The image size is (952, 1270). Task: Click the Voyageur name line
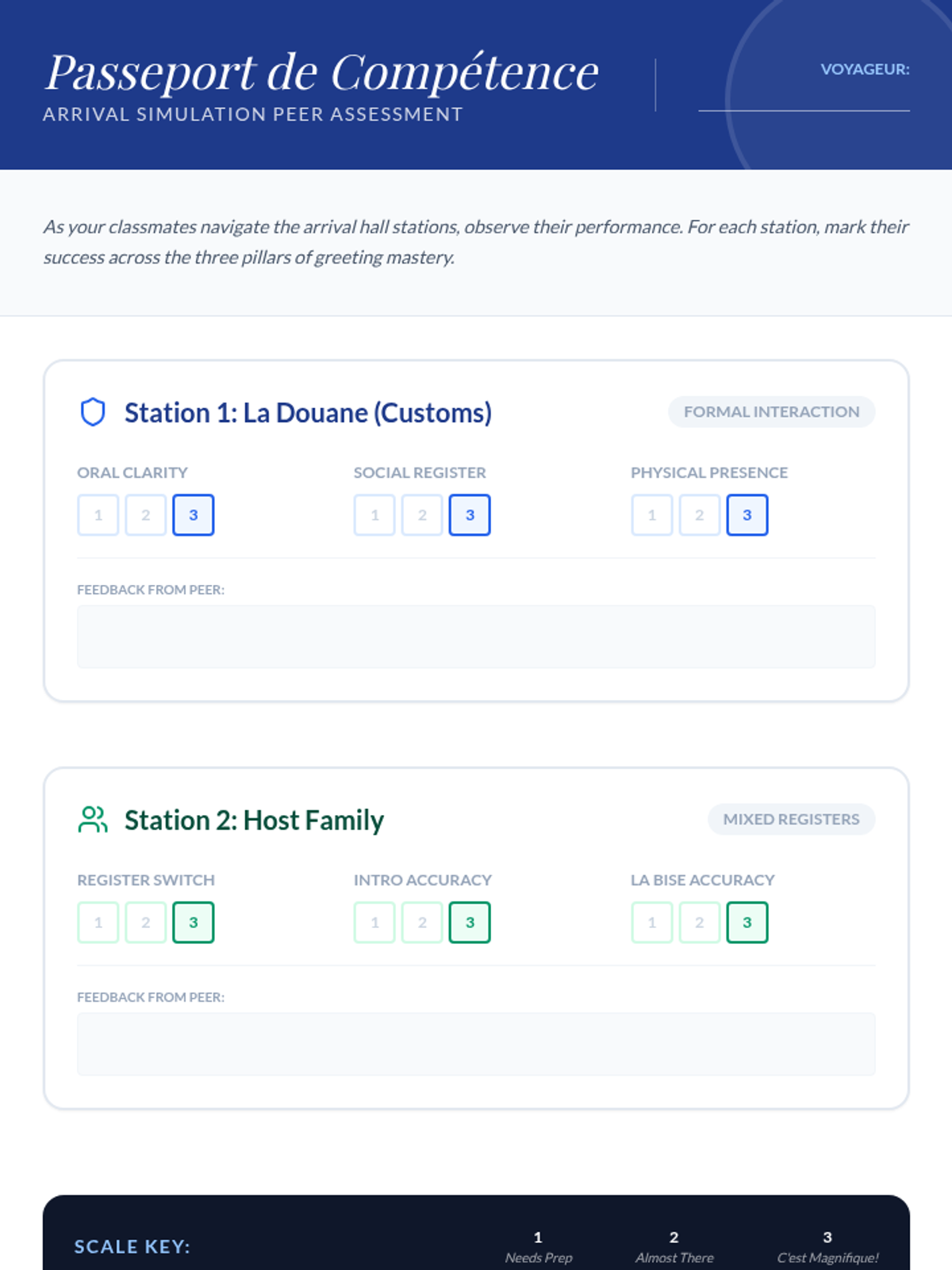[804, 99]
